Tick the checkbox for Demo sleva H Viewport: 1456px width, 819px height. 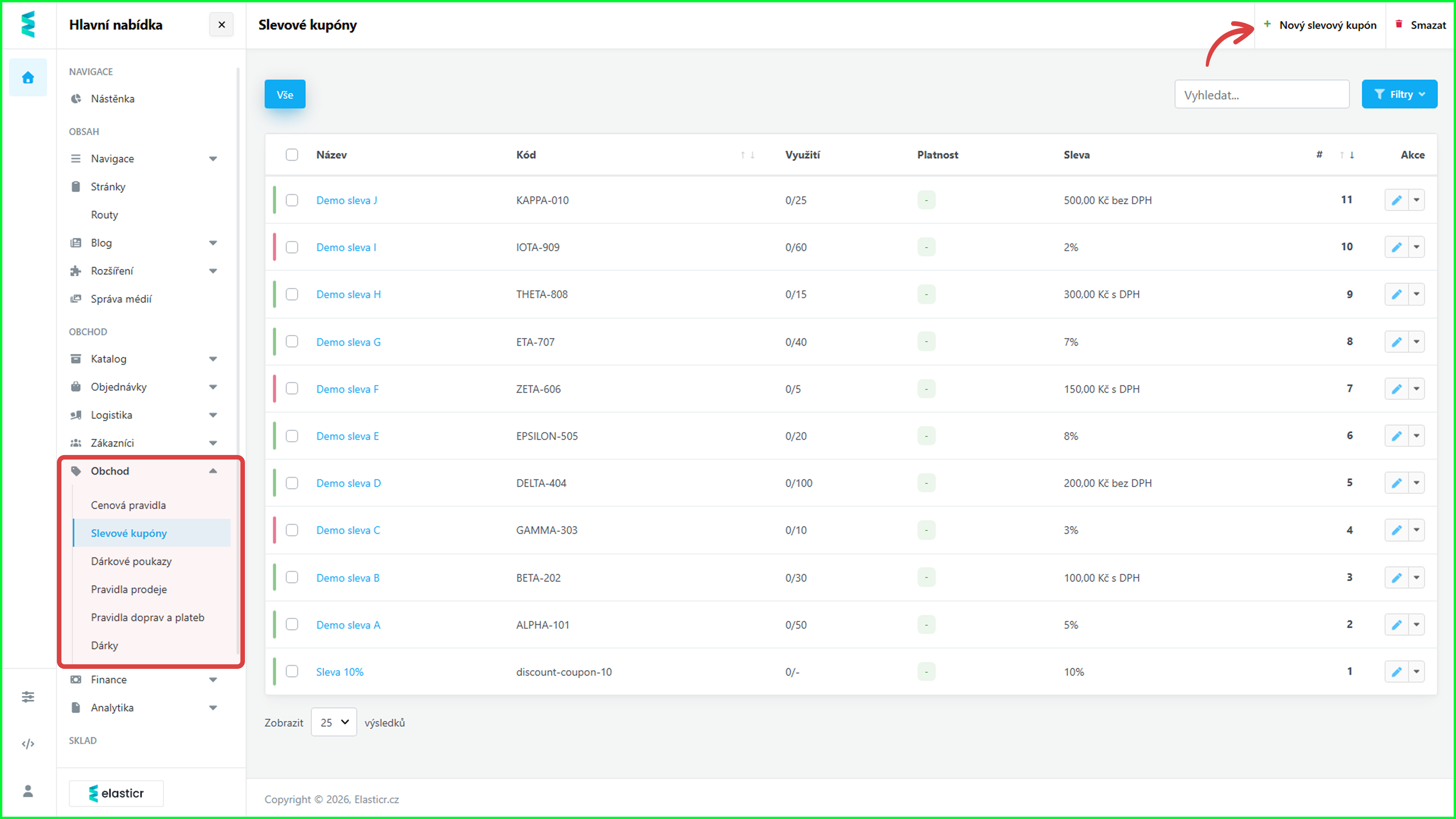[292, 295]
